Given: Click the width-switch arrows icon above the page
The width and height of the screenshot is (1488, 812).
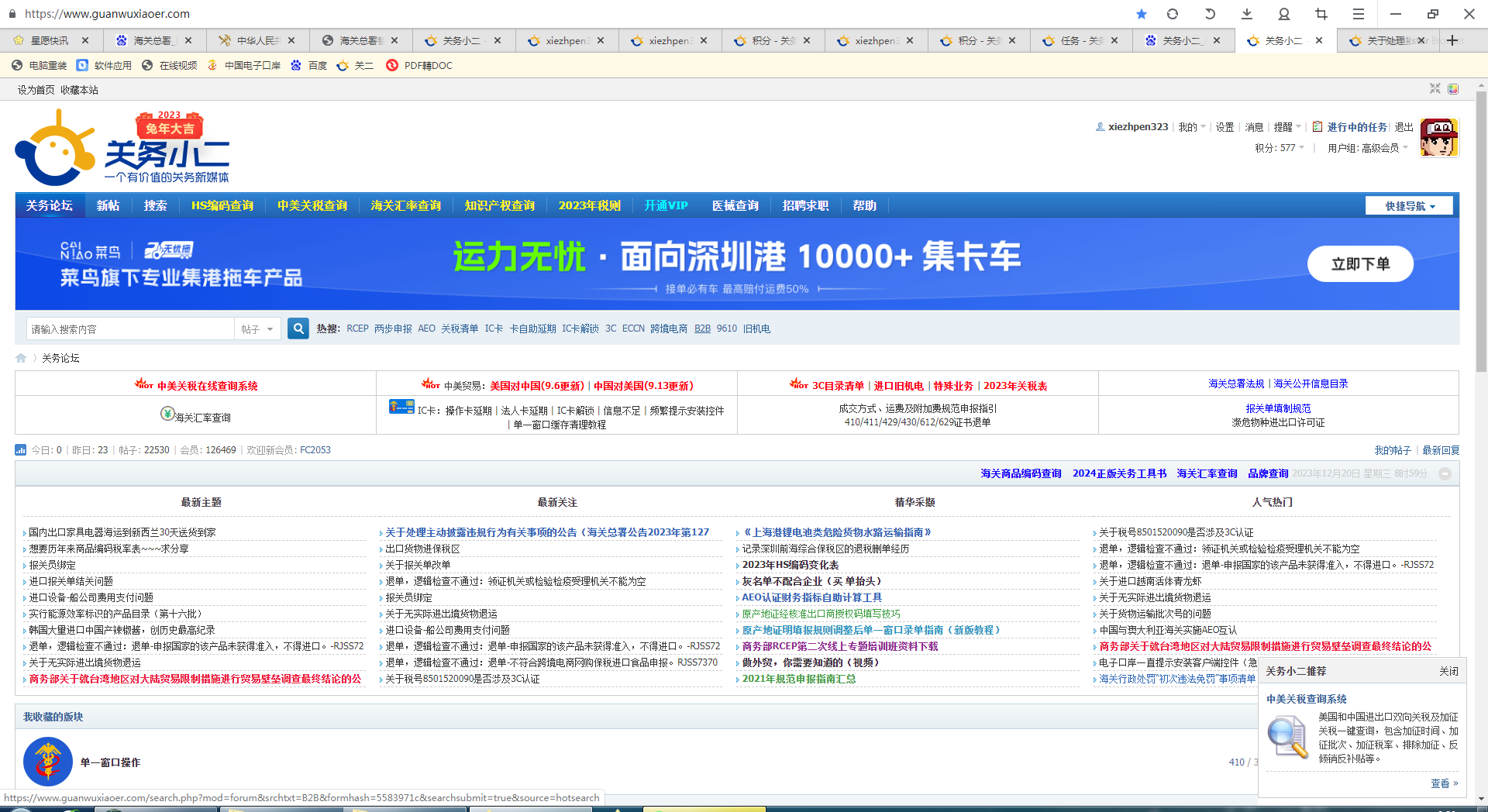Looking at the screenshot, I should [1435, 89].
